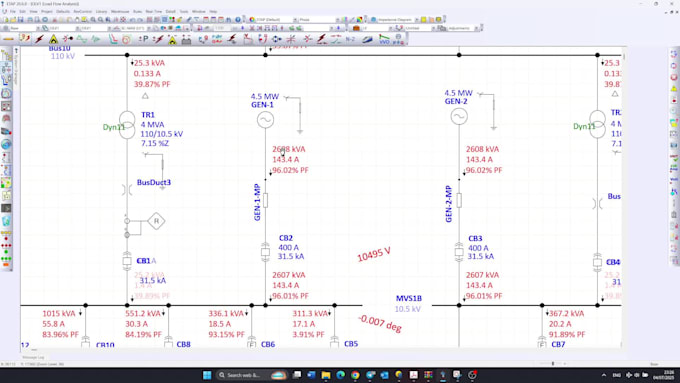Select circuit breaker CB3 symbol
Screen dimensions: 680x383
459,252
